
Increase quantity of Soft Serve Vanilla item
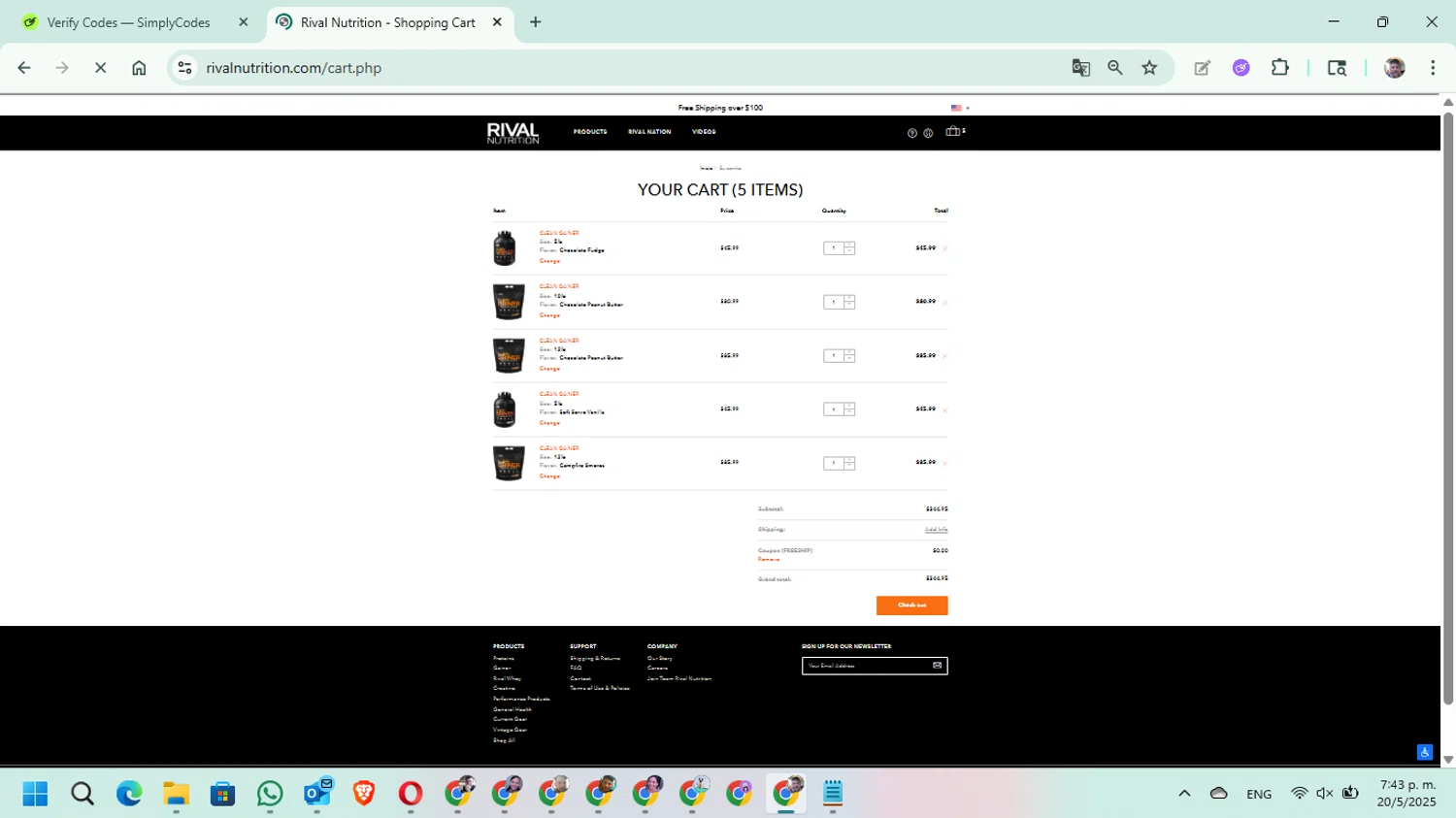pos(849,406)
